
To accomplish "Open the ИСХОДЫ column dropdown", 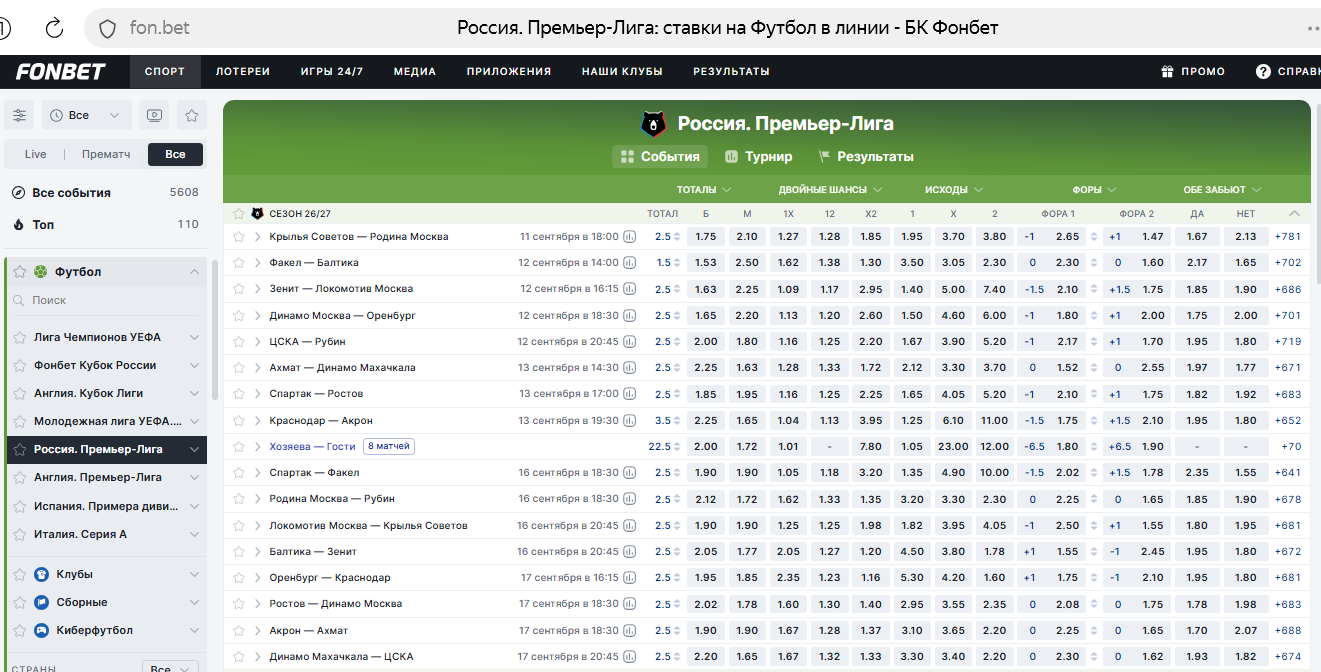I will tap(954, 189).
